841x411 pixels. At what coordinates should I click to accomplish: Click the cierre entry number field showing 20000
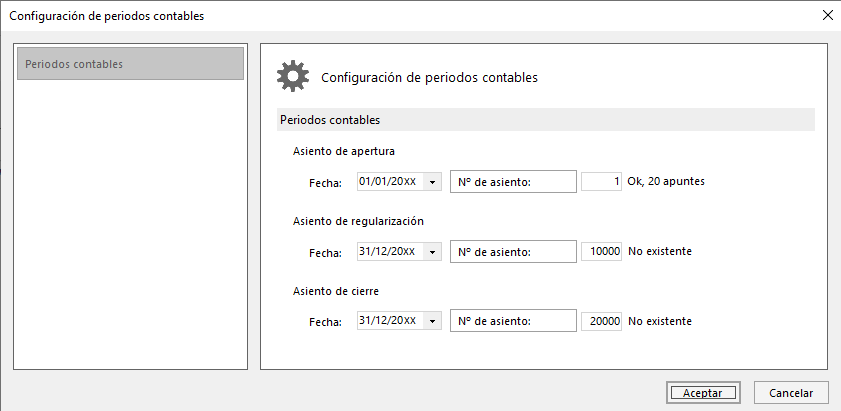tap(601, 321)
